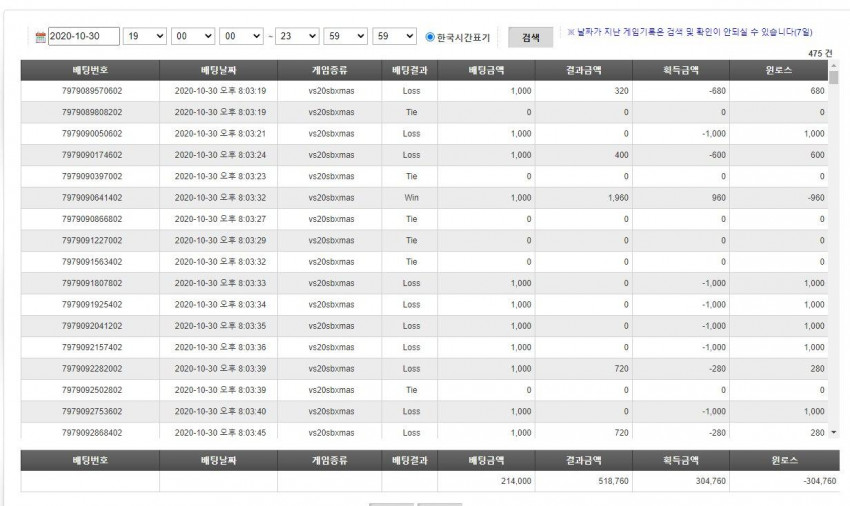The image size is (850, 506).
Task: Select bet number 7979092282002
Action: (92, 369)
